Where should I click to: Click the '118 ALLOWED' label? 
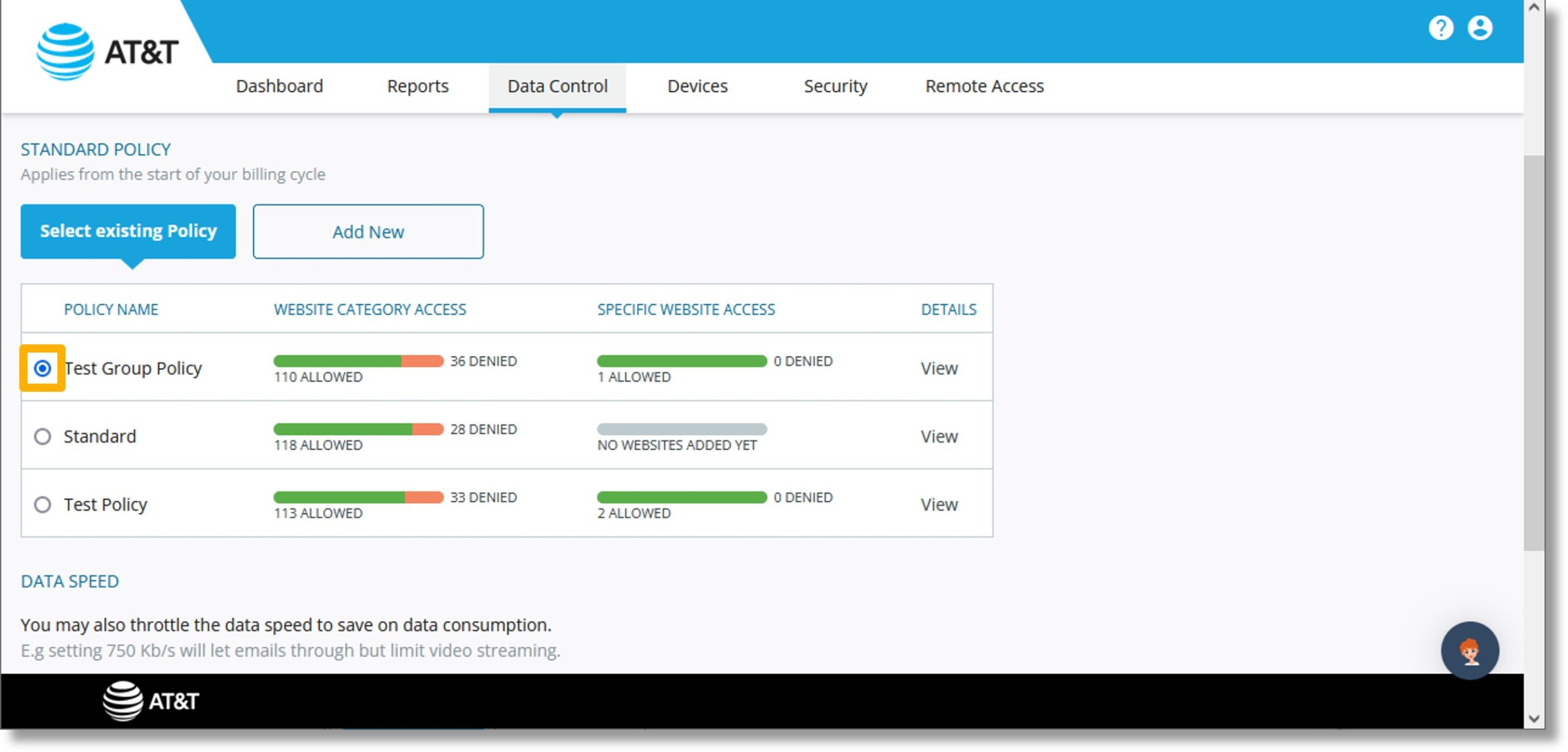[x=318, y=445]
